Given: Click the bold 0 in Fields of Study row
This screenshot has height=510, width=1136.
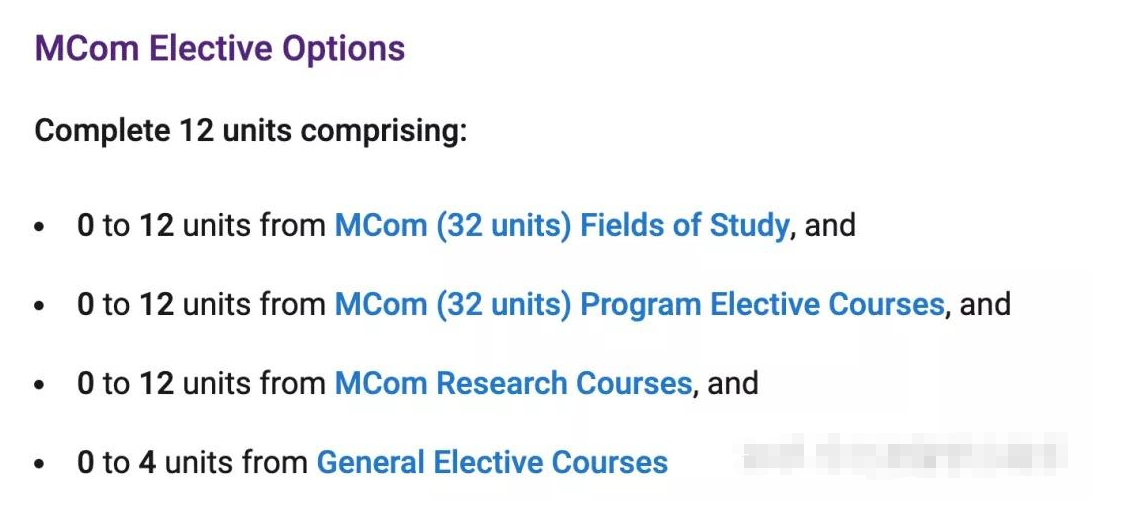Looking at the screenshot, I should [x=85, y=225].
